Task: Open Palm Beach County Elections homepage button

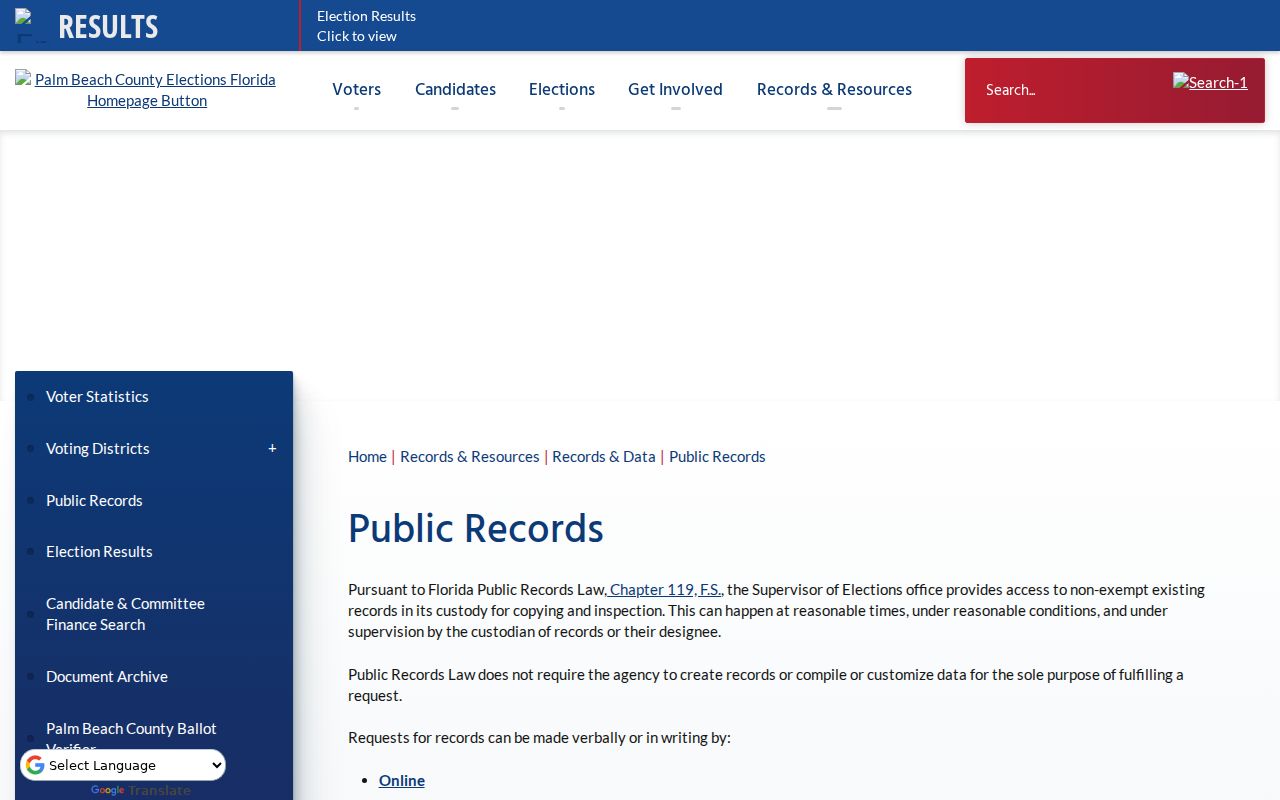Action: [x=146, y=90]
